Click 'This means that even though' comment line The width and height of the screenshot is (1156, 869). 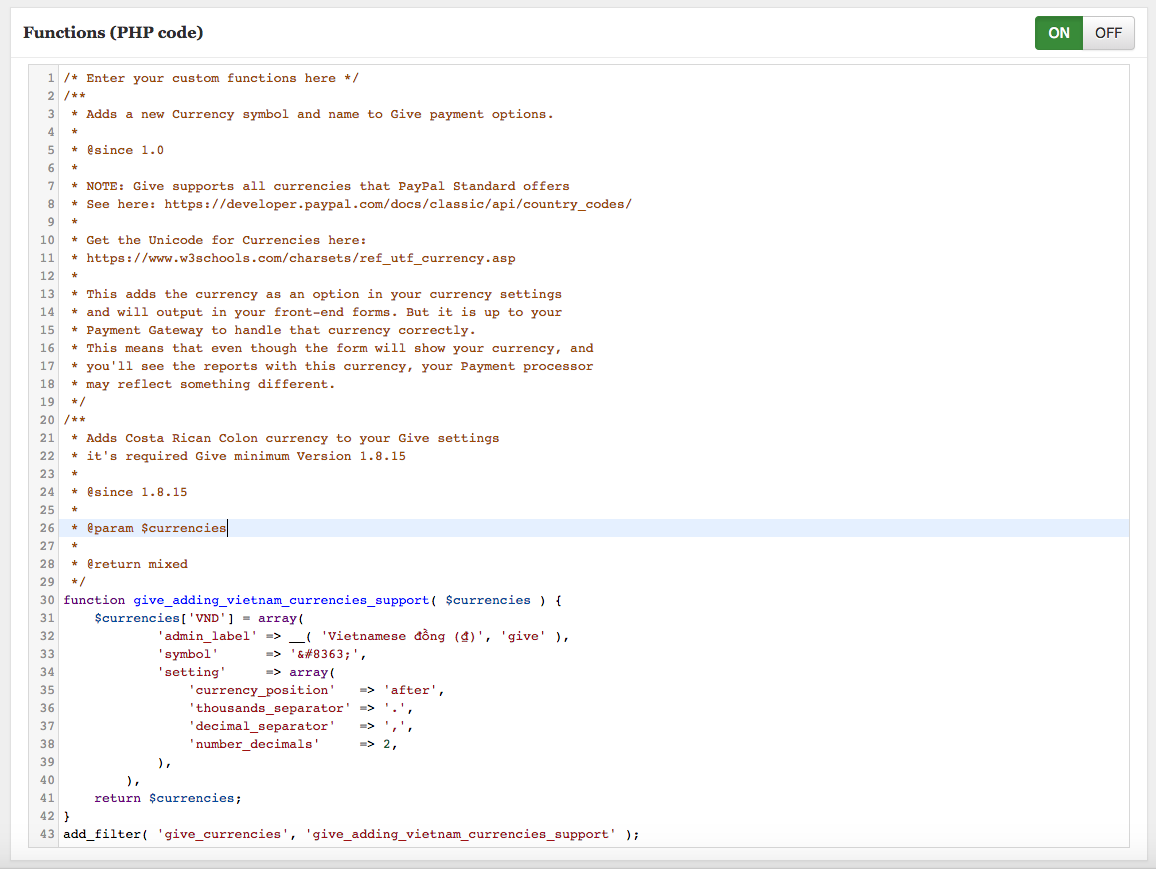(332, 349)
